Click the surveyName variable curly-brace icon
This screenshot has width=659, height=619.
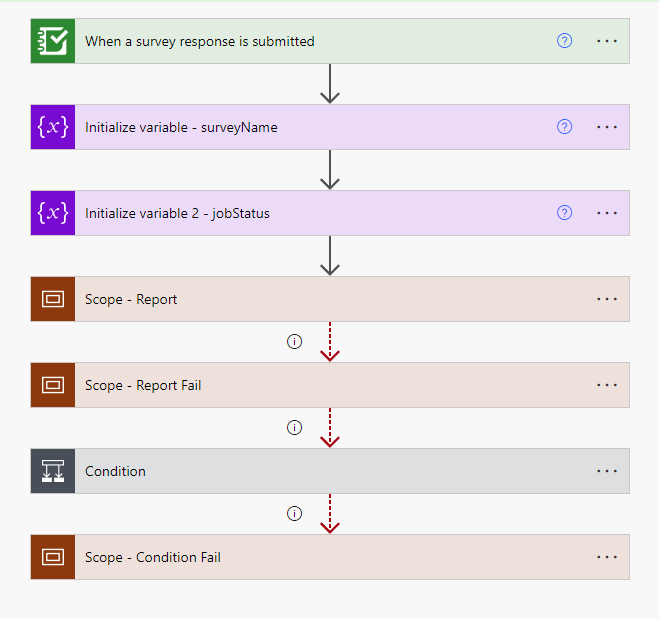52,127
